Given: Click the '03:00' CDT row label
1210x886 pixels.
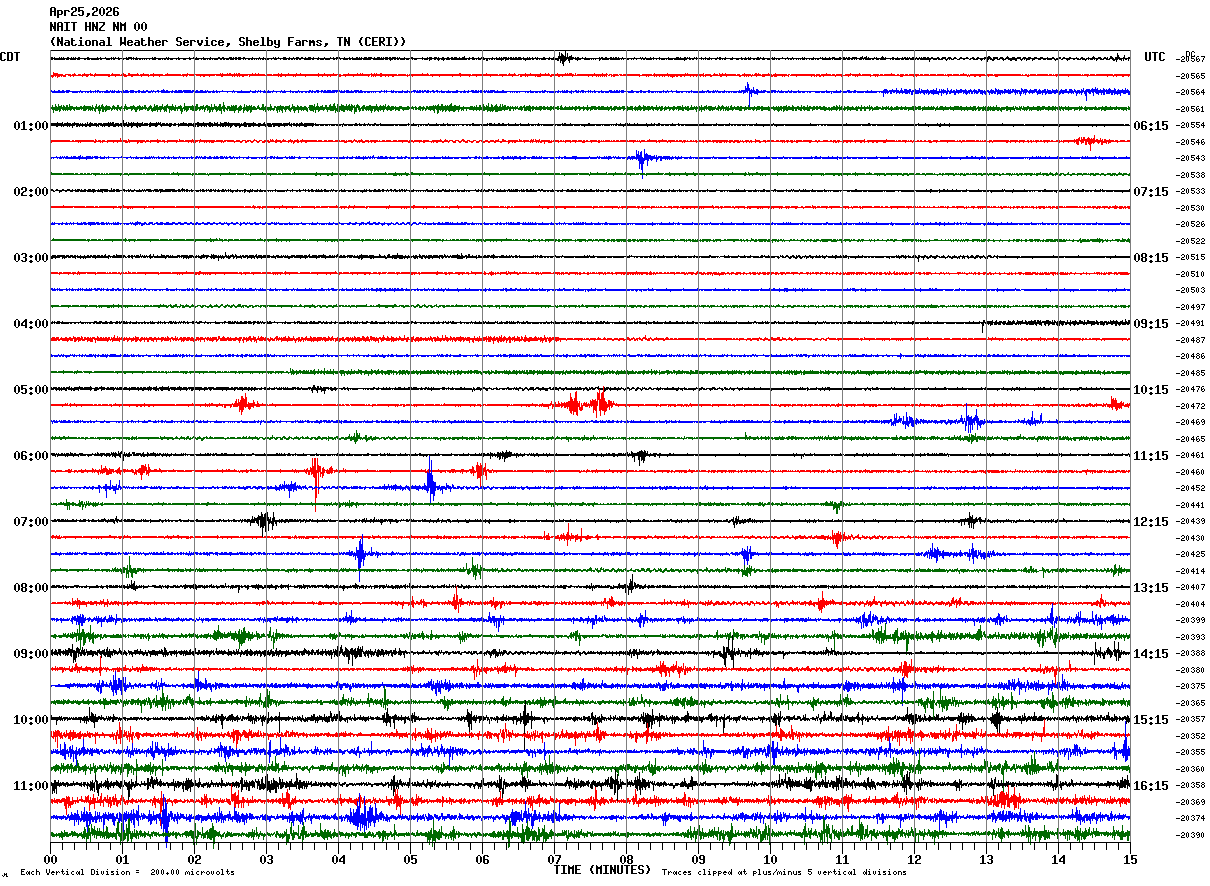Looking at the screenshot, I should coord(31,258).
